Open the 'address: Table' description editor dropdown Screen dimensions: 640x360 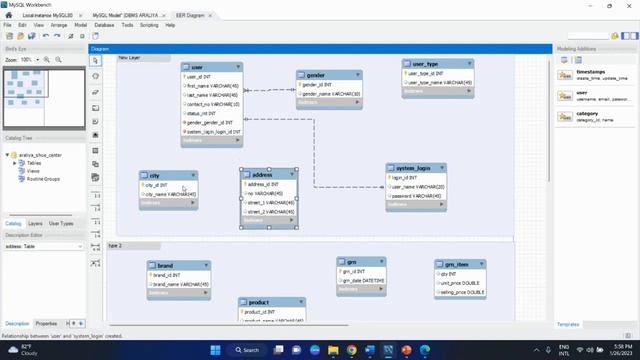coord(80,247)
